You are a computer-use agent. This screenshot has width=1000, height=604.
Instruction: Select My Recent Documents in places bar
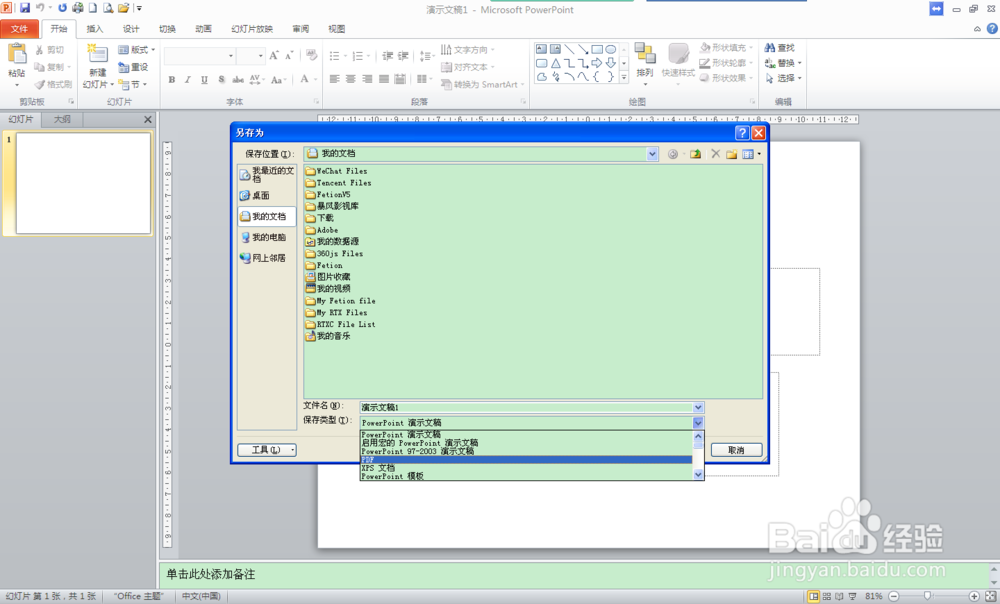pyautogui.click(x=267, y=174)
